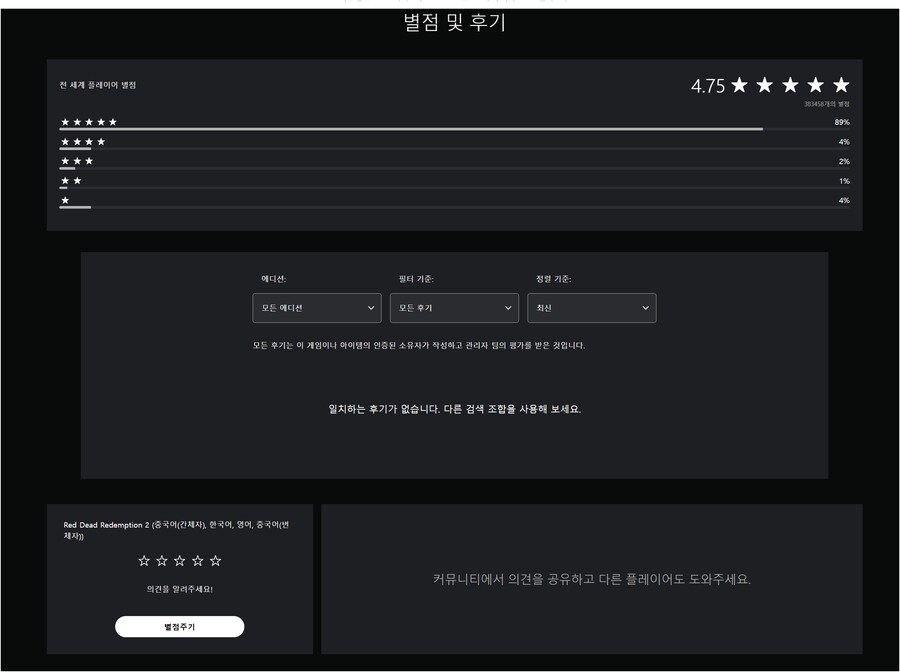Viewport: 900px width, 672px height.
Task: Select the second empty rating star
Action: (x=162, y=561)
